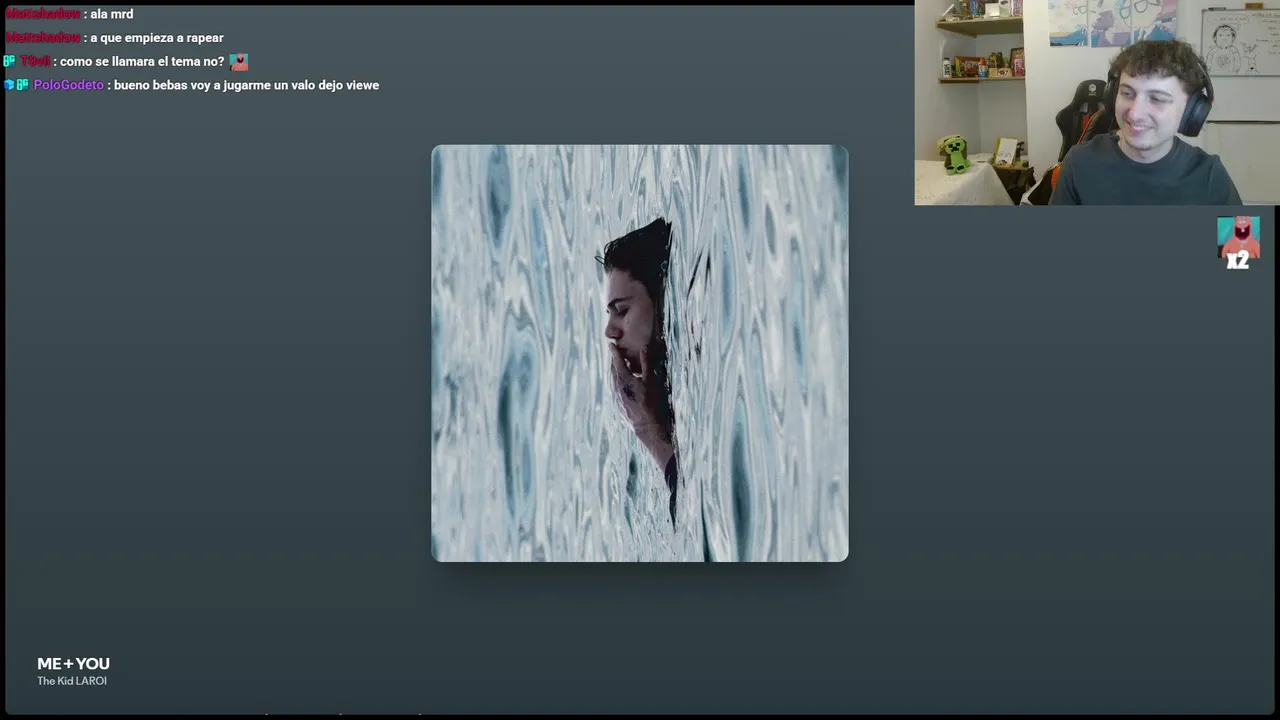Viewport: 1280px width, 720px height.
Task: Click the artist name The Kid LAROI
Action: click(x=72, y=681)
